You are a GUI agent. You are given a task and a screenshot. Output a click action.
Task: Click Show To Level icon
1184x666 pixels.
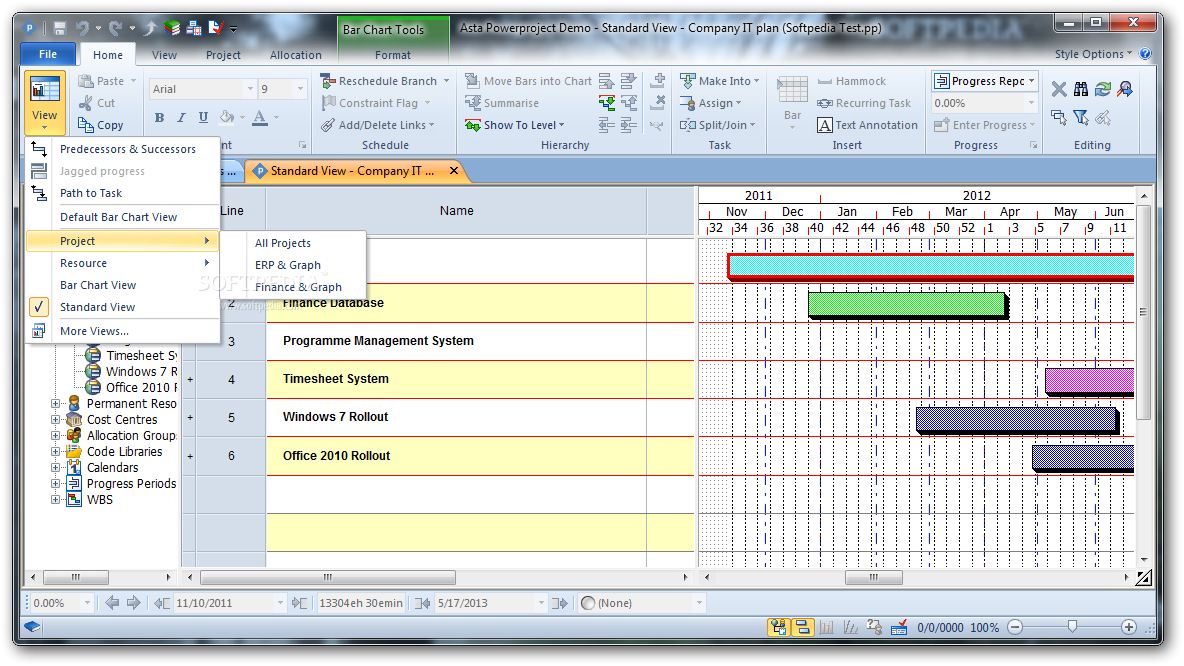(x=473, y=125)
